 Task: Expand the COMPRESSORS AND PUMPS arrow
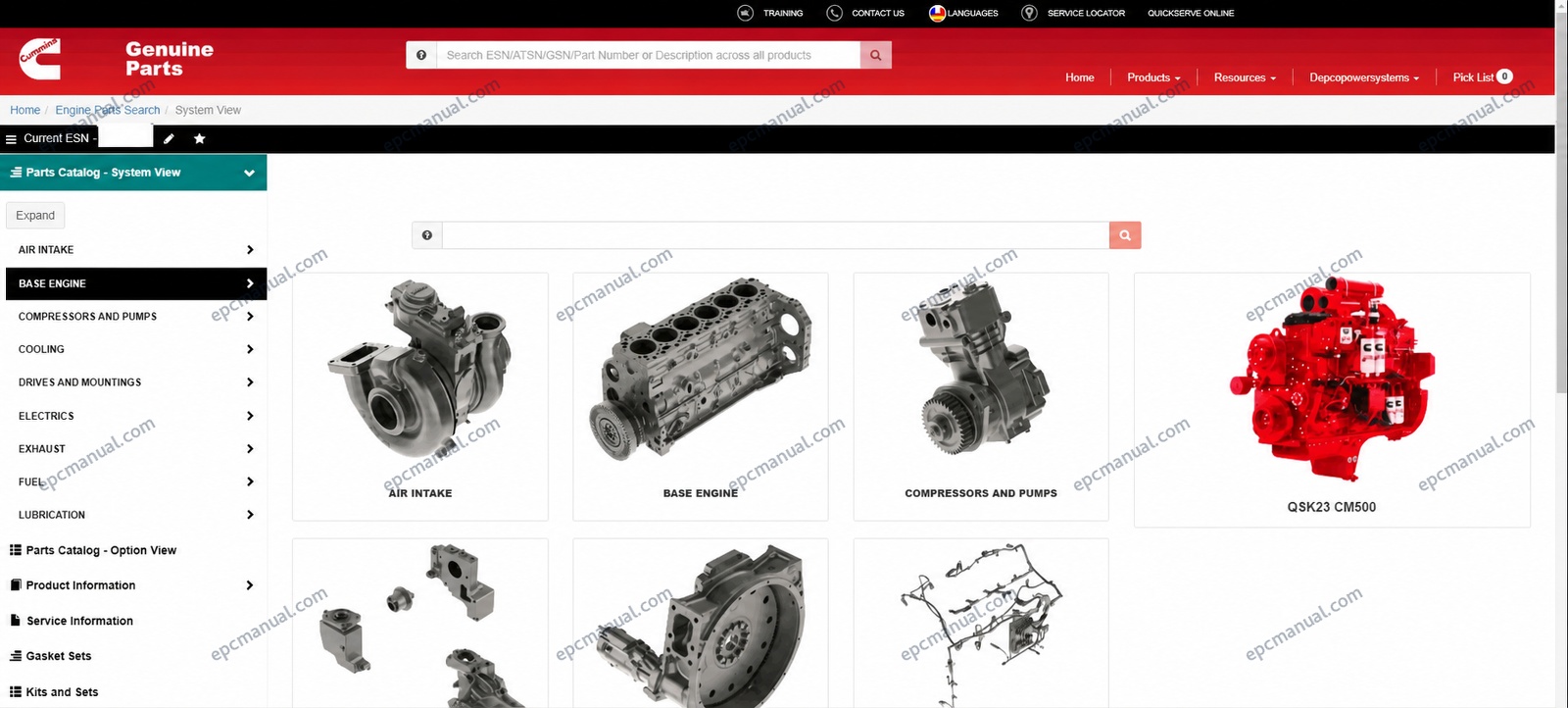[250, 317]
